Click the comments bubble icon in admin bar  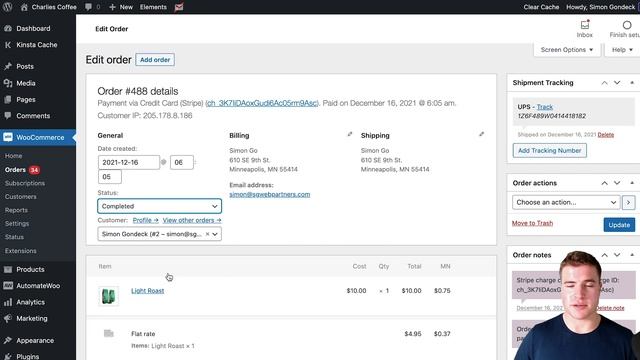point(88,7)
